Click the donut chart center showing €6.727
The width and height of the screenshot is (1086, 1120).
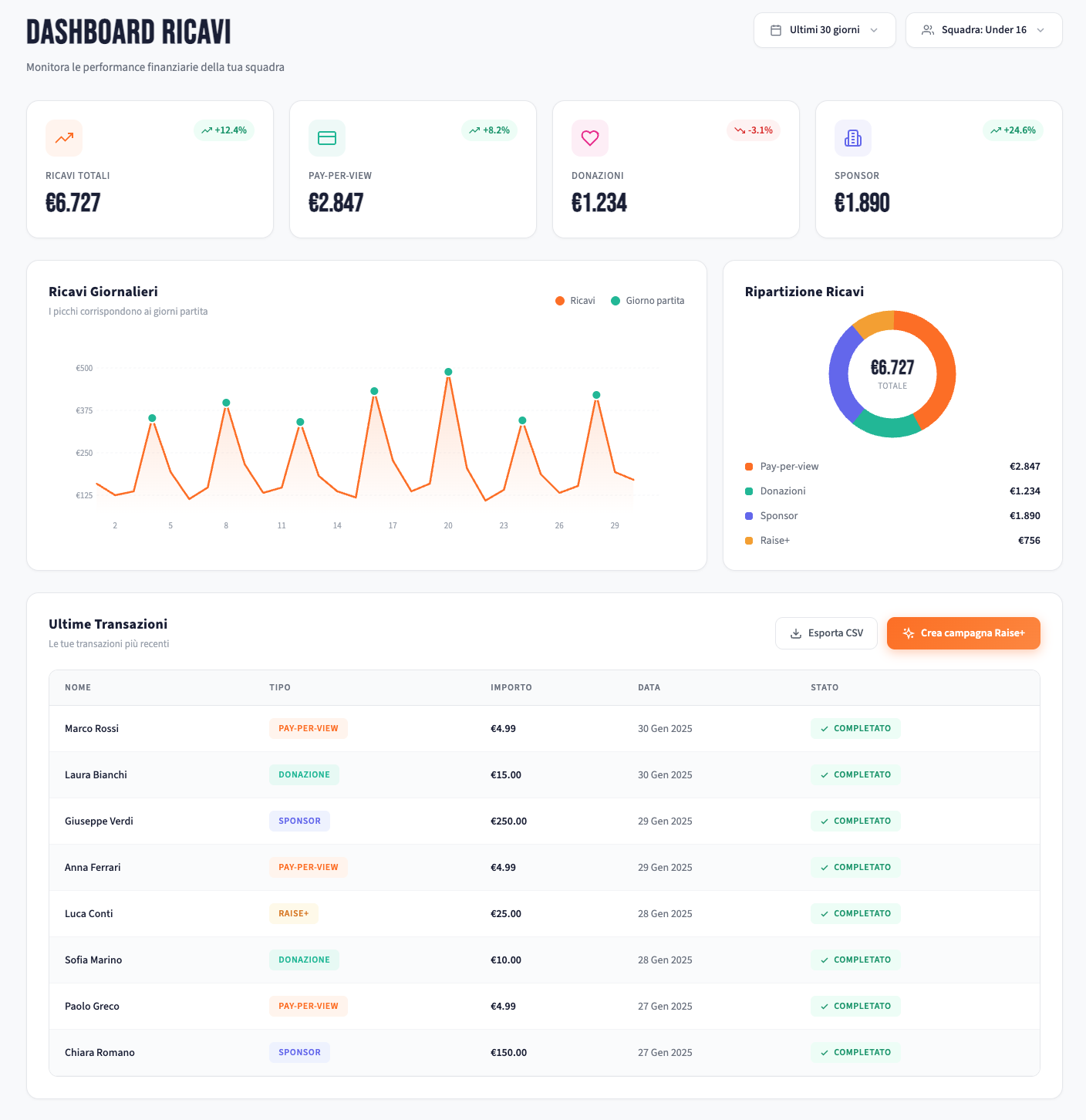pyautogui.click(x=892, y=375)
